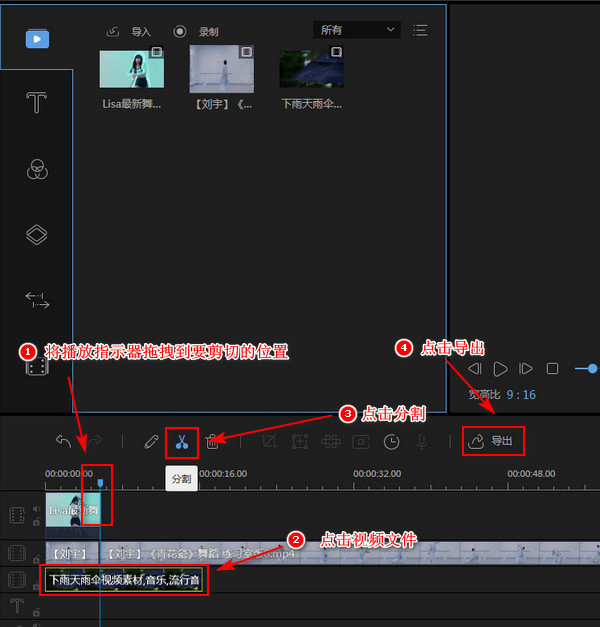Click the 【刘宇】 track film icon
Image resolution: width=600 pixels, height=627 pixels.
[17, 553]
